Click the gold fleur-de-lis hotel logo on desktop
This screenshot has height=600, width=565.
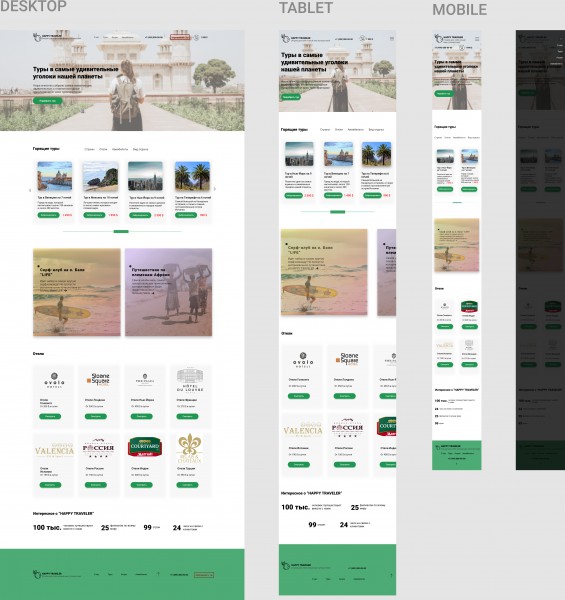(x=190, y=448)
